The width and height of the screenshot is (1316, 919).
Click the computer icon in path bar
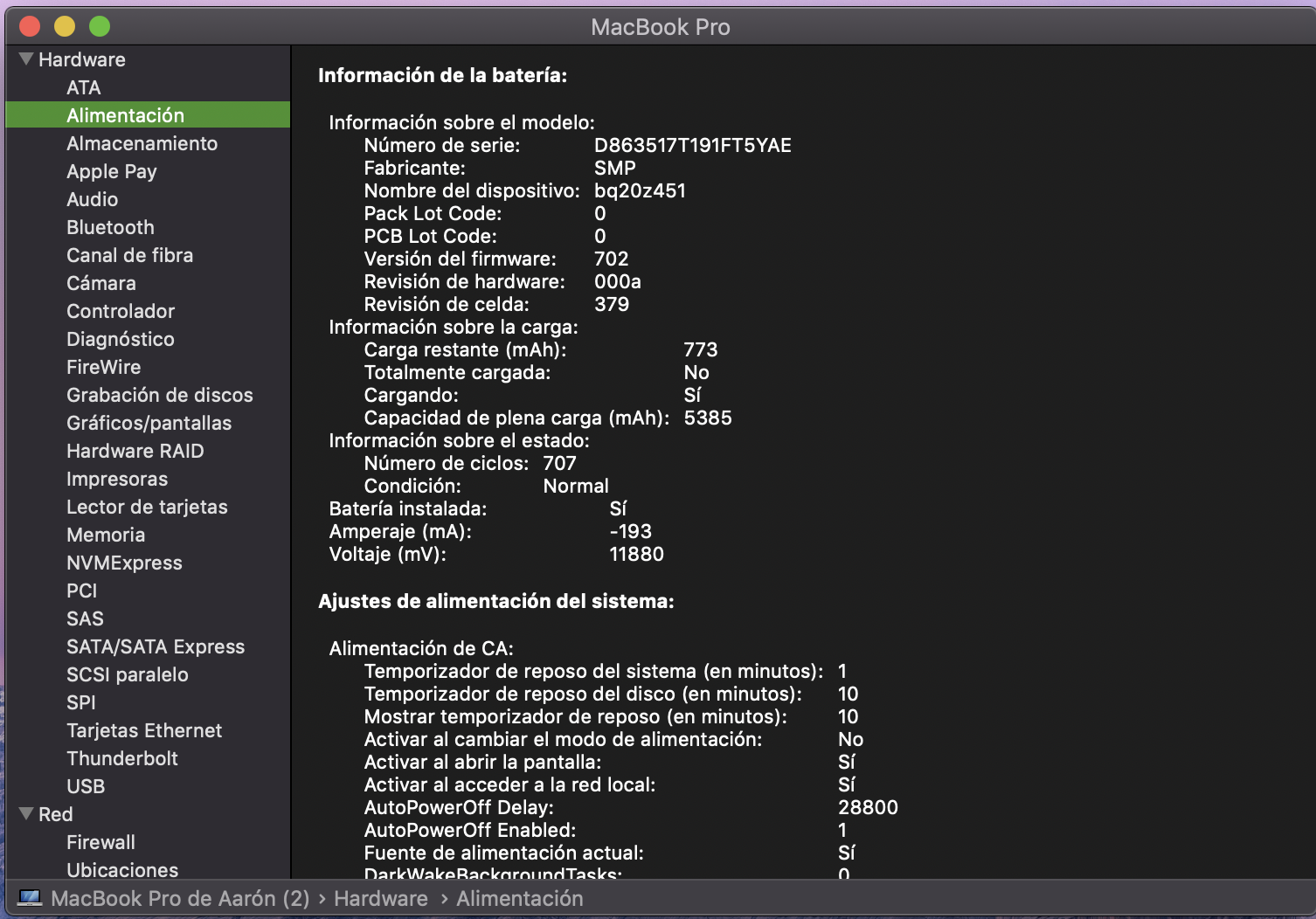pyautogui.click(x=30, y=898)
